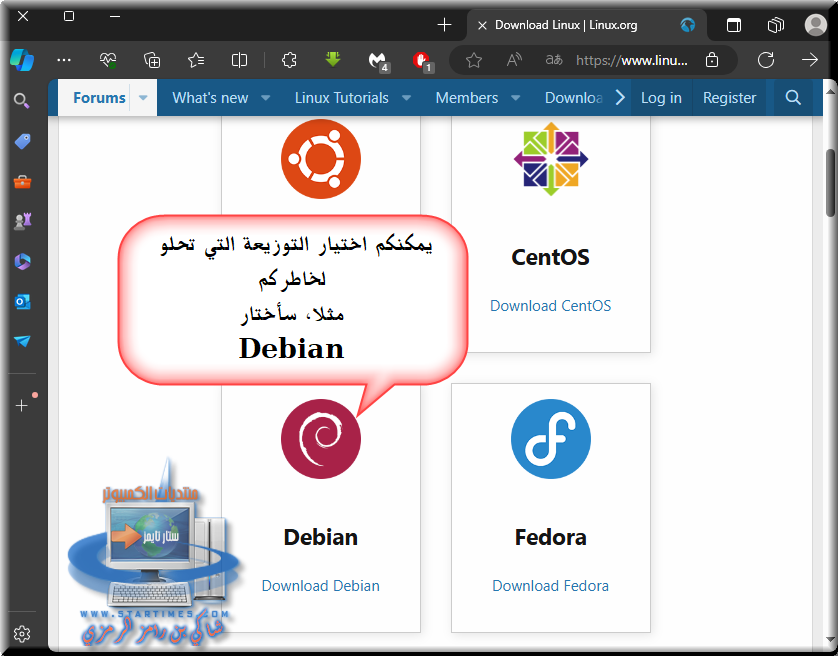
Task: Close the Download Linux tab
Action: pyautogui.click(x=482, y=25)
